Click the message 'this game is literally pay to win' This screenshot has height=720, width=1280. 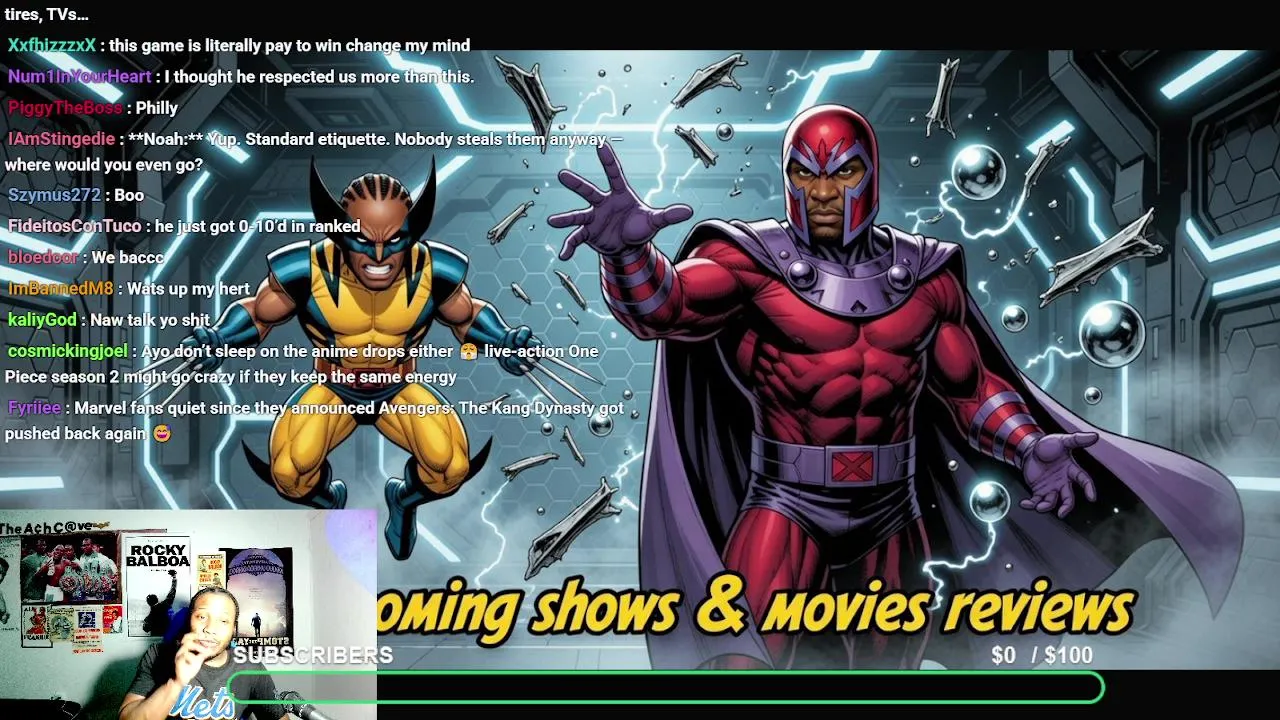(x=290, y=46)
